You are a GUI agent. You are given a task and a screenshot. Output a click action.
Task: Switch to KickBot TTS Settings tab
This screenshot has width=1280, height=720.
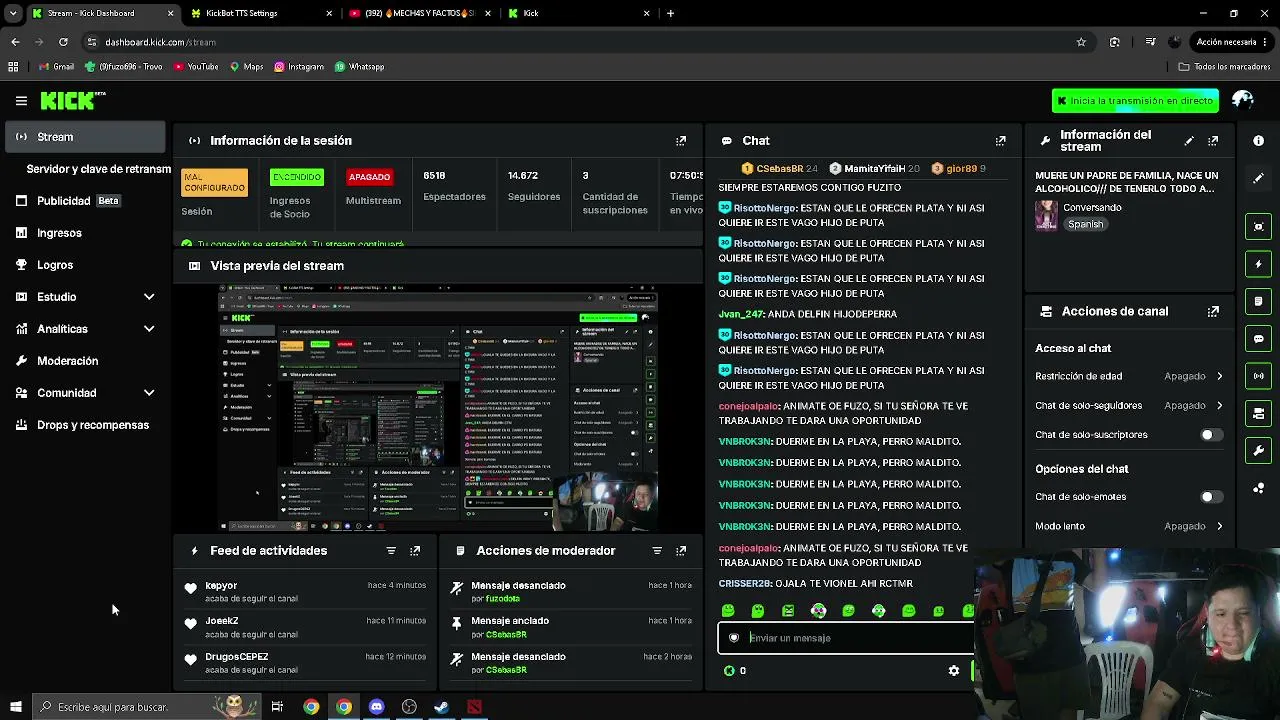point(261,13)
